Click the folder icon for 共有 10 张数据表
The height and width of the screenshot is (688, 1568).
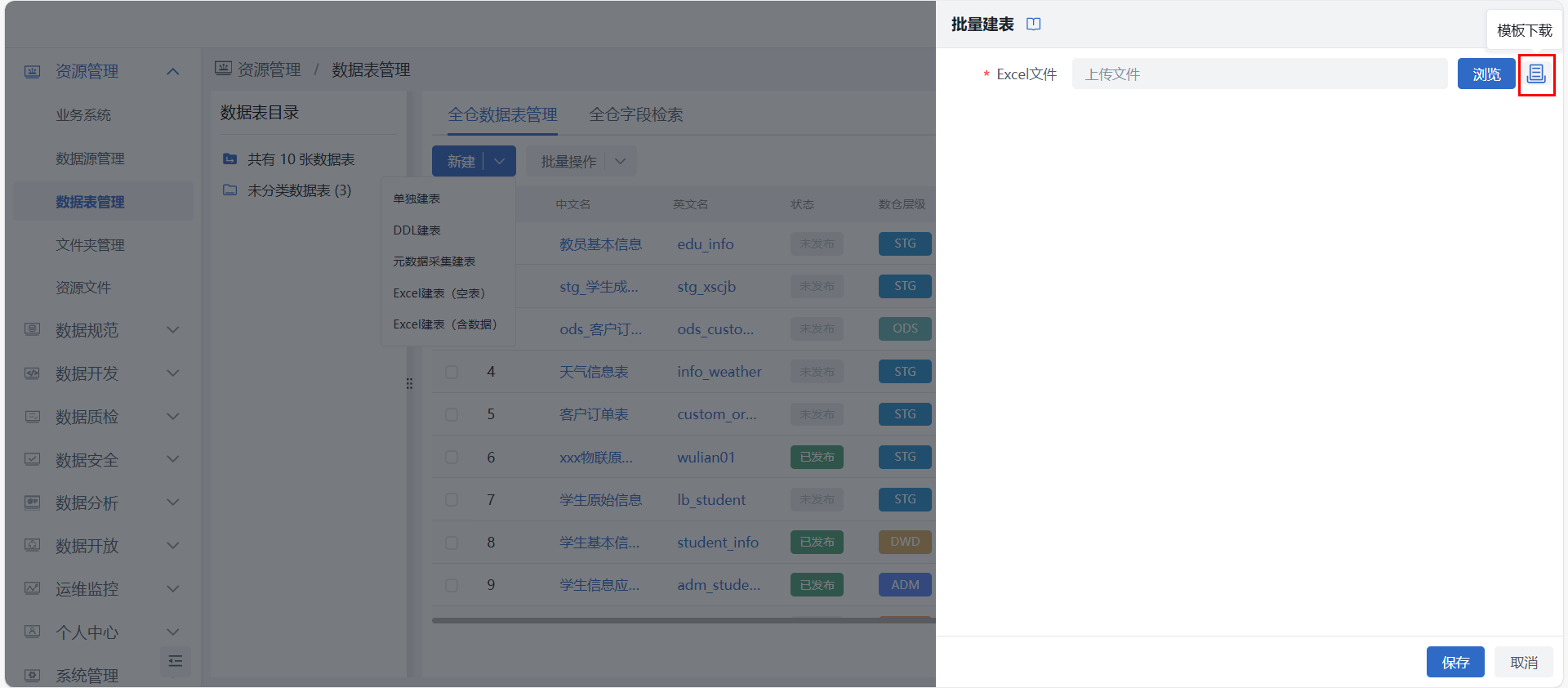coord(230,159)
